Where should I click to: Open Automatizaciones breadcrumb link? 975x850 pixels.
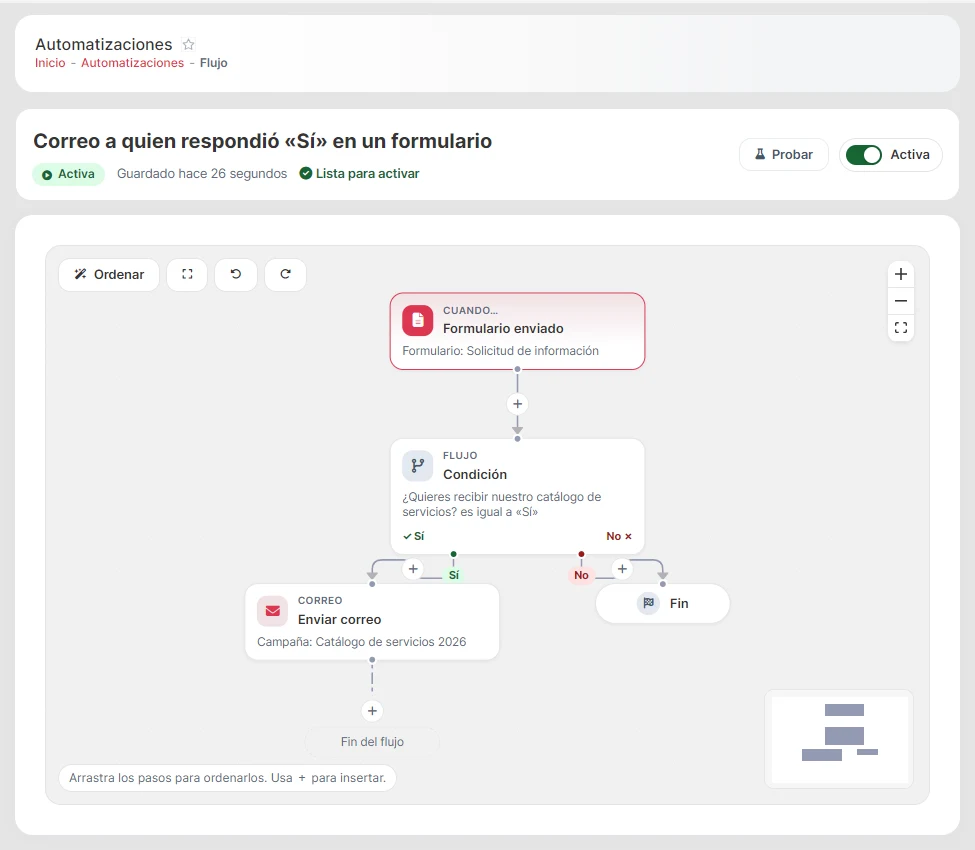click(x=132, y=63)
